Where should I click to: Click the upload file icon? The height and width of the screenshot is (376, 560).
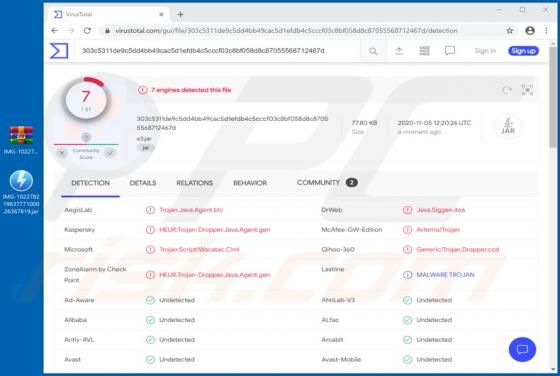399,51
